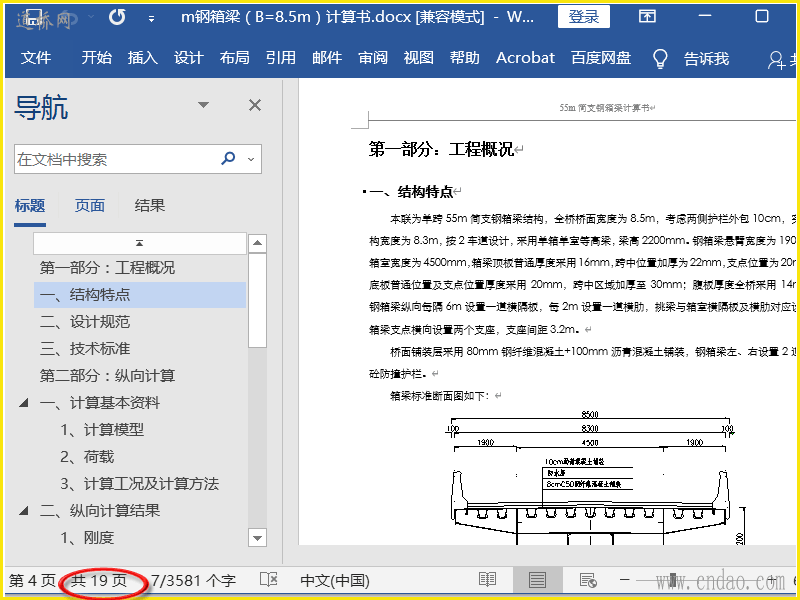Open the 视图 ribbon tab
Screen dimensions: 800x600
[418, 58]
